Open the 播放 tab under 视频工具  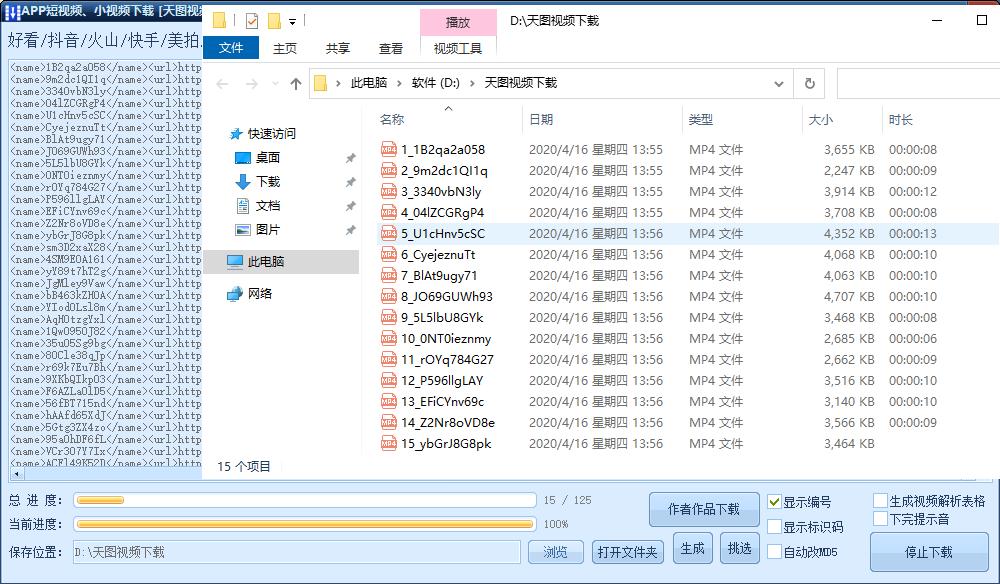coord(458,21)
